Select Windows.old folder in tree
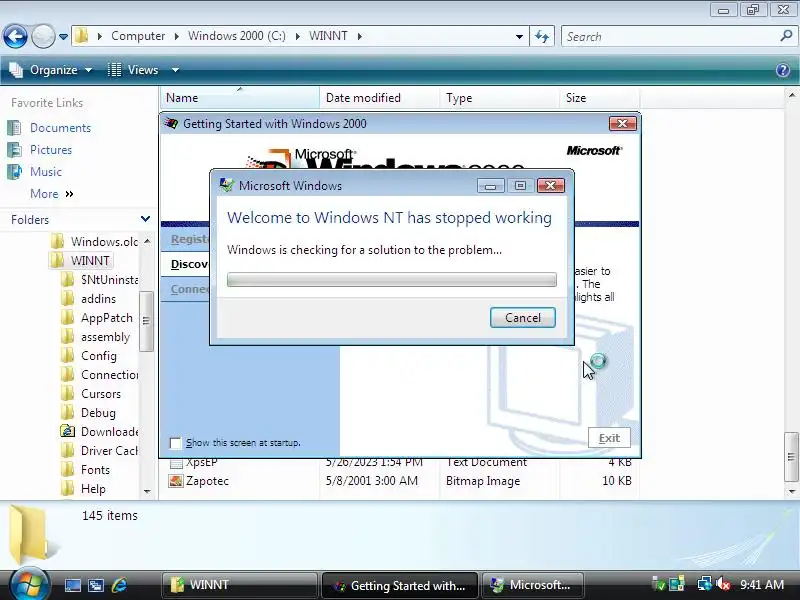The image size is (800, 600). 95,241
